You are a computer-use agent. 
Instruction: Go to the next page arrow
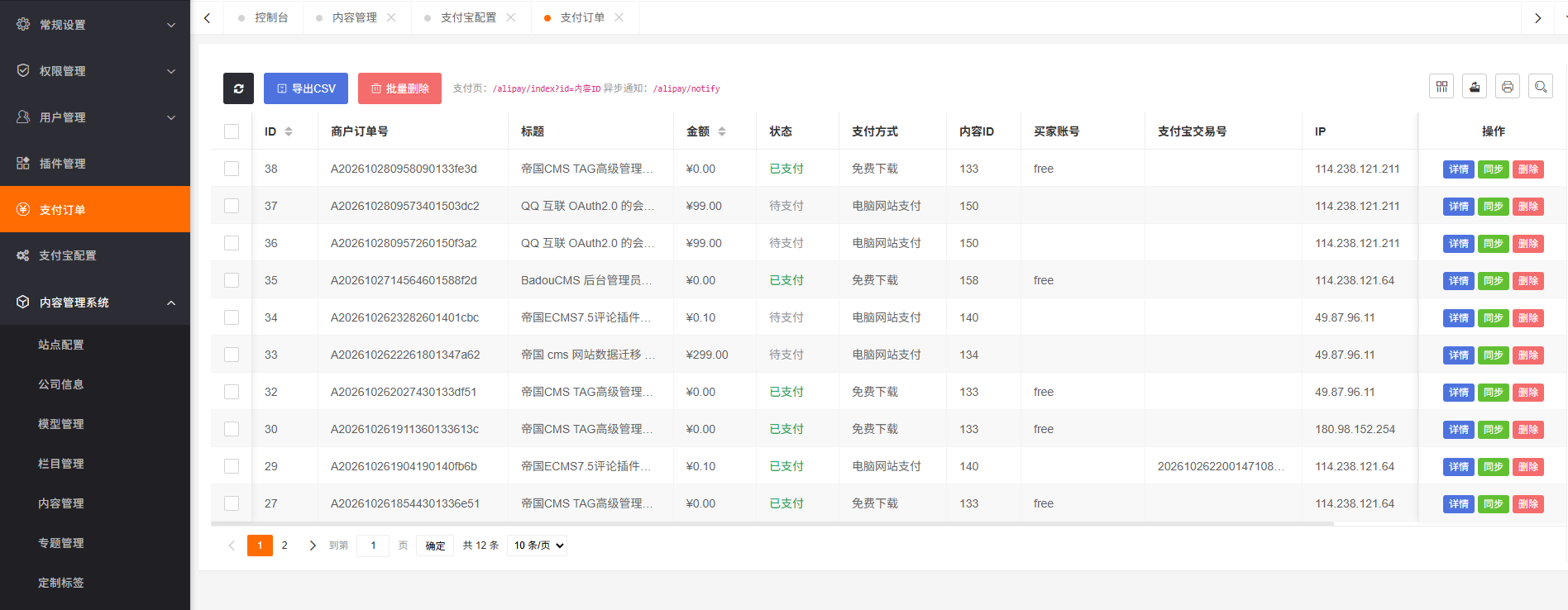pos(313,546)
